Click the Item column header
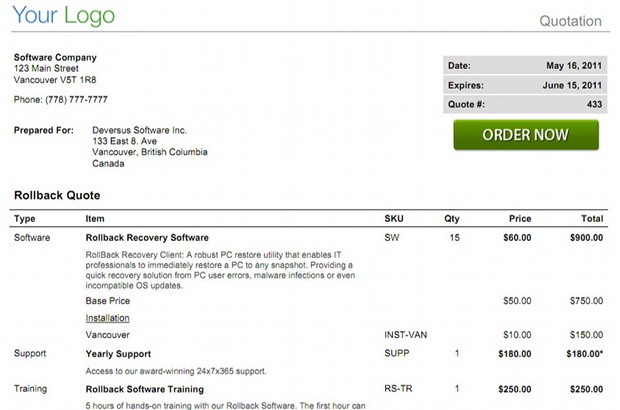 [x=95, y=218]
